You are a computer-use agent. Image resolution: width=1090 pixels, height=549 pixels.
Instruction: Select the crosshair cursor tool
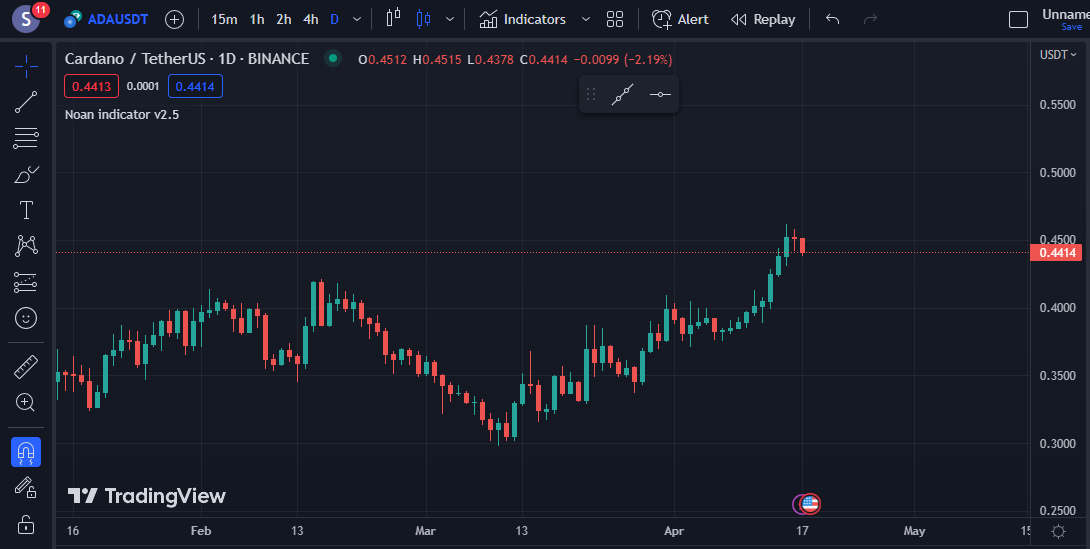click(26, 66)
